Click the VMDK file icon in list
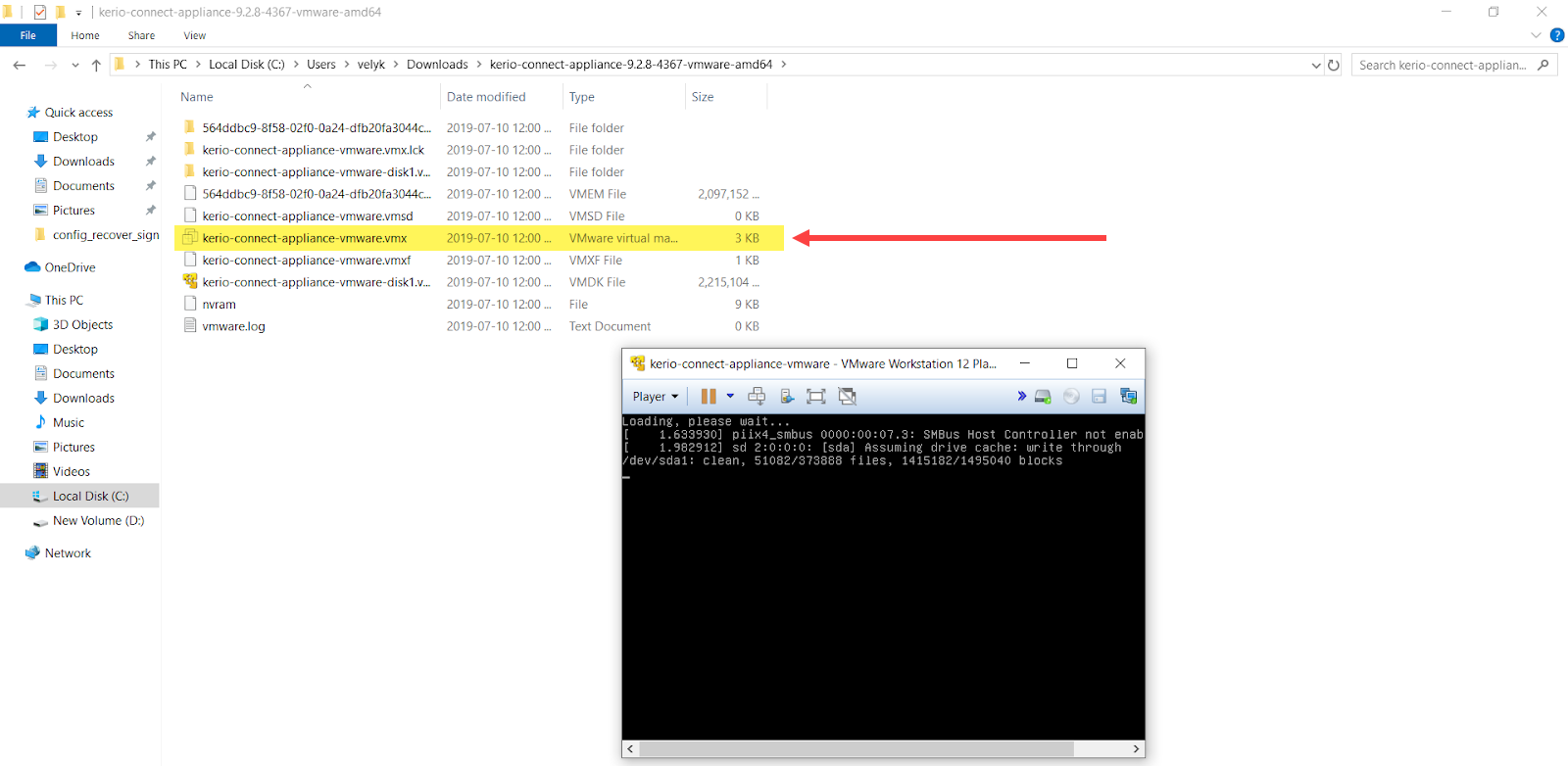This screenshot has height=766, width=1568. [x=190, y=282]
